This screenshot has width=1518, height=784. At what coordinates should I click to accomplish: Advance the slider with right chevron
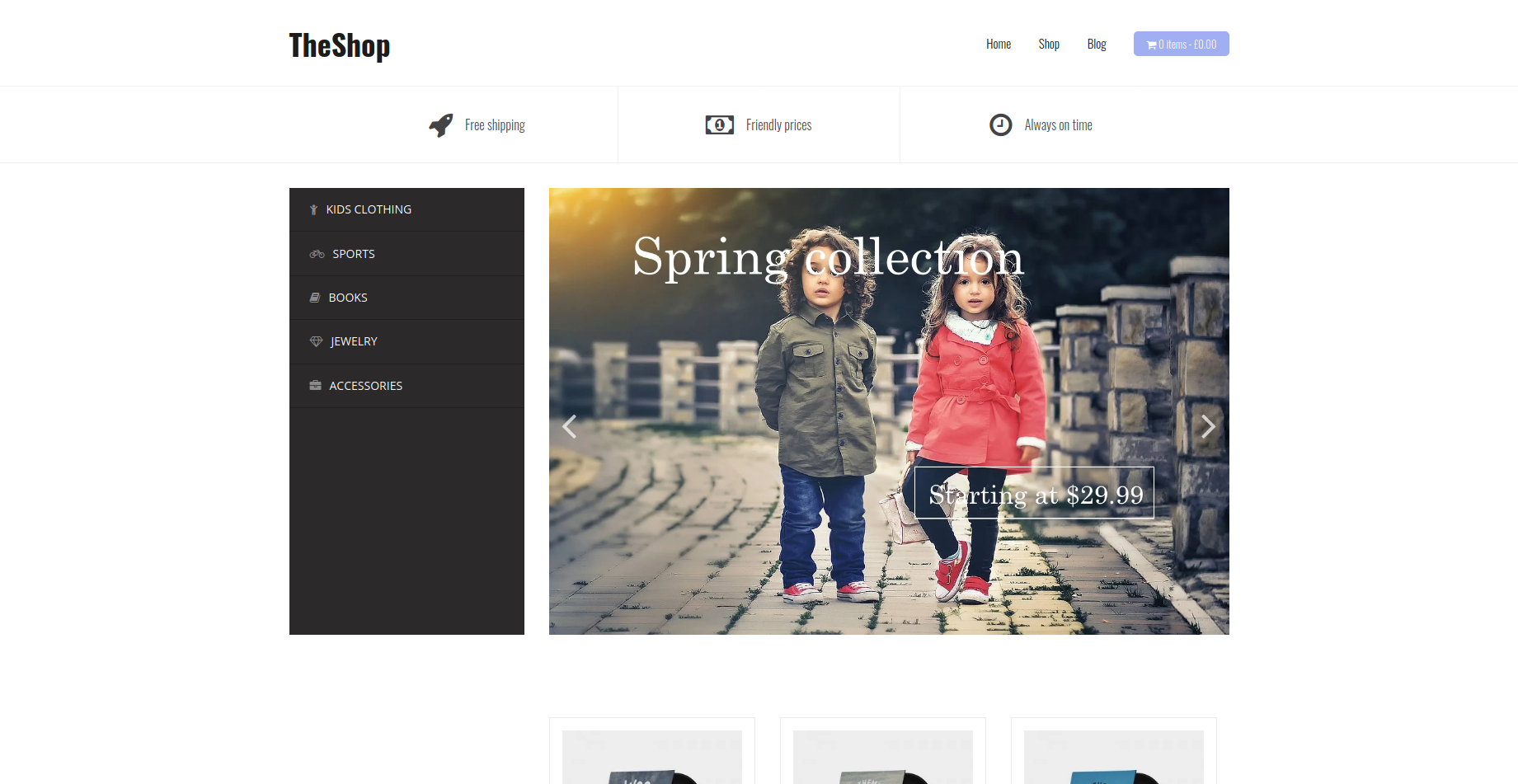pyautogui.click(x=1208, y=426)
